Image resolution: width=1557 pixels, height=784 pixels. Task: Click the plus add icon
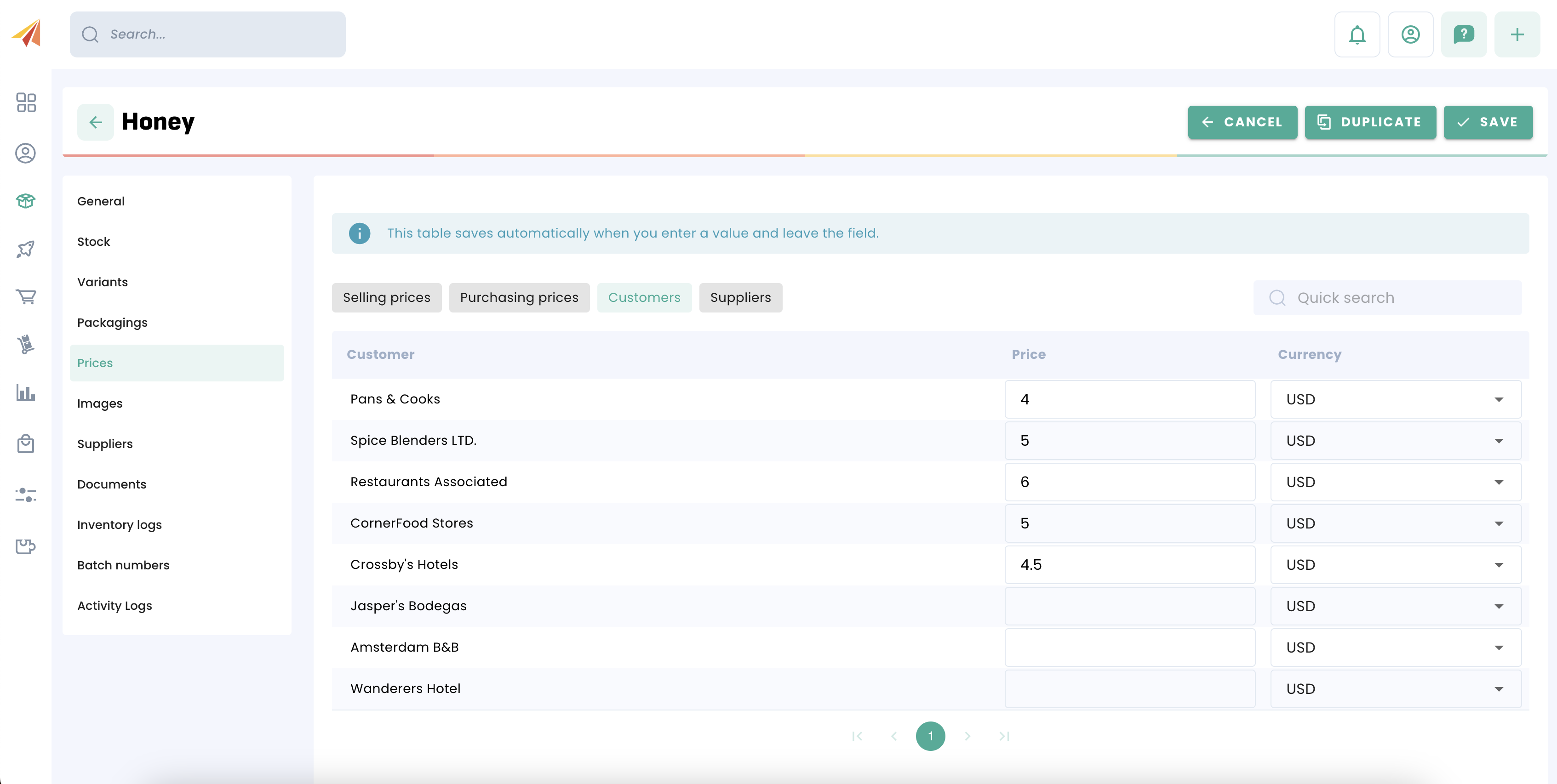click(1517, 34)
